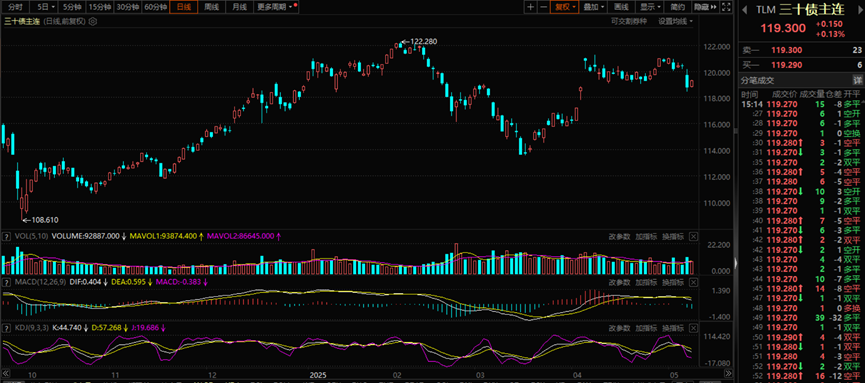
Task: Switch to 5分钟 chart period
Action: pos(72,7)
